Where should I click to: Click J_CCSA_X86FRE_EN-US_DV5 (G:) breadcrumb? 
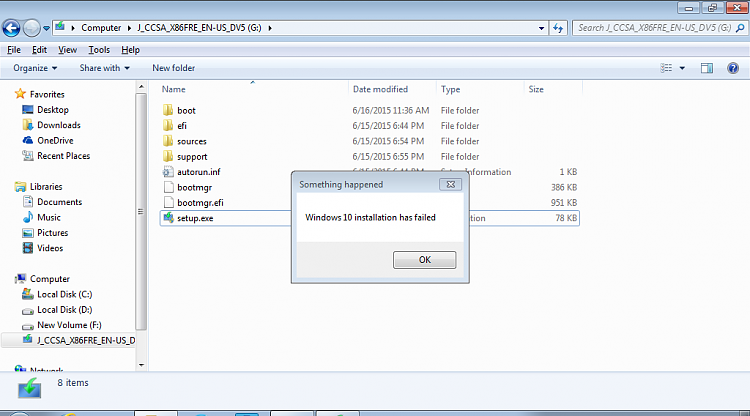pos(199,28)
